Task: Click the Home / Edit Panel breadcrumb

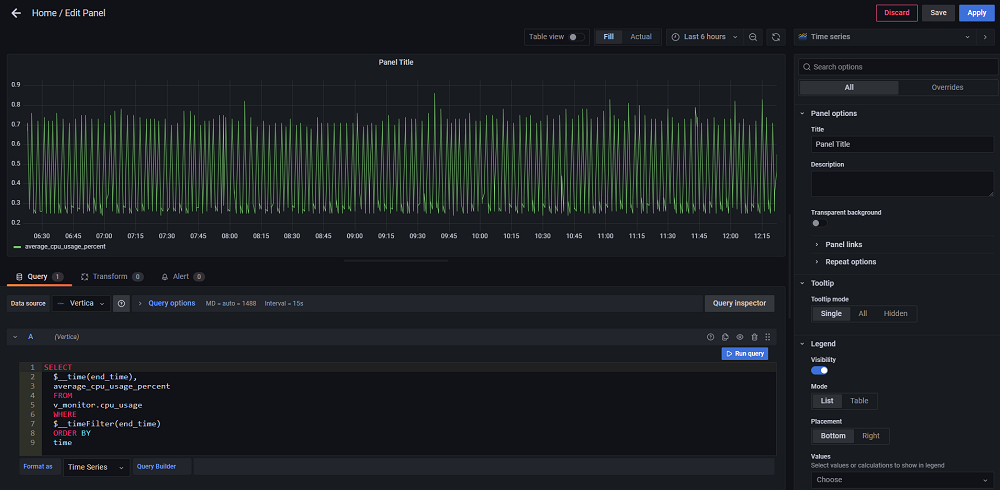Action: point(69,13)
